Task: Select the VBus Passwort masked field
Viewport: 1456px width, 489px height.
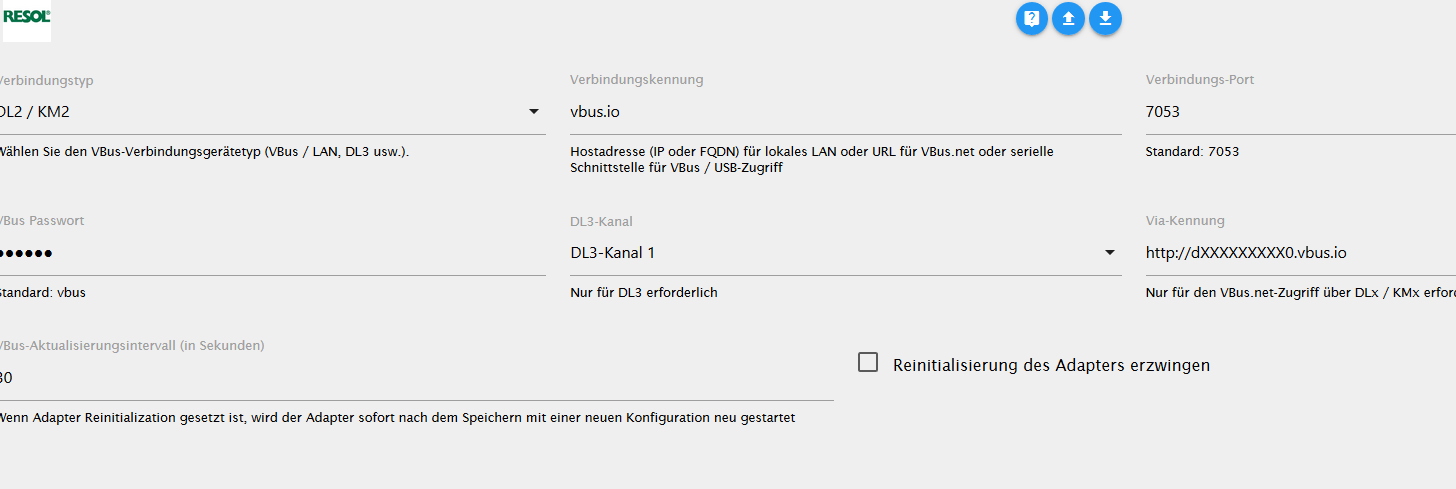Action: (270, 253)
